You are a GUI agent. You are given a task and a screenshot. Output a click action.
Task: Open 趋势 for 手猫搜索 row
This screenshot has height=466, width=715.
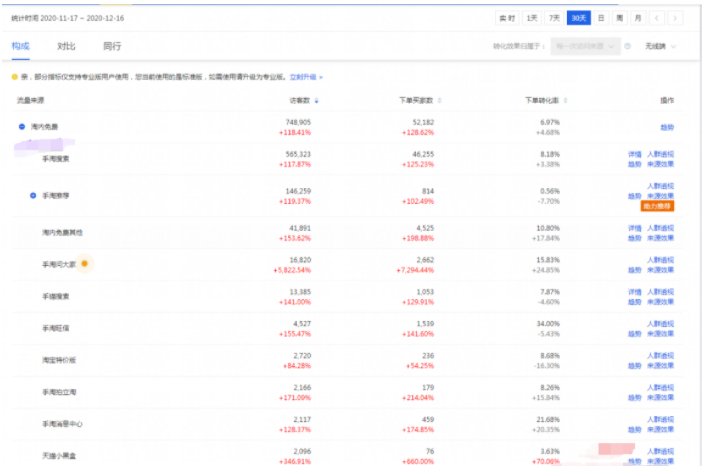(x=635, y=302)
